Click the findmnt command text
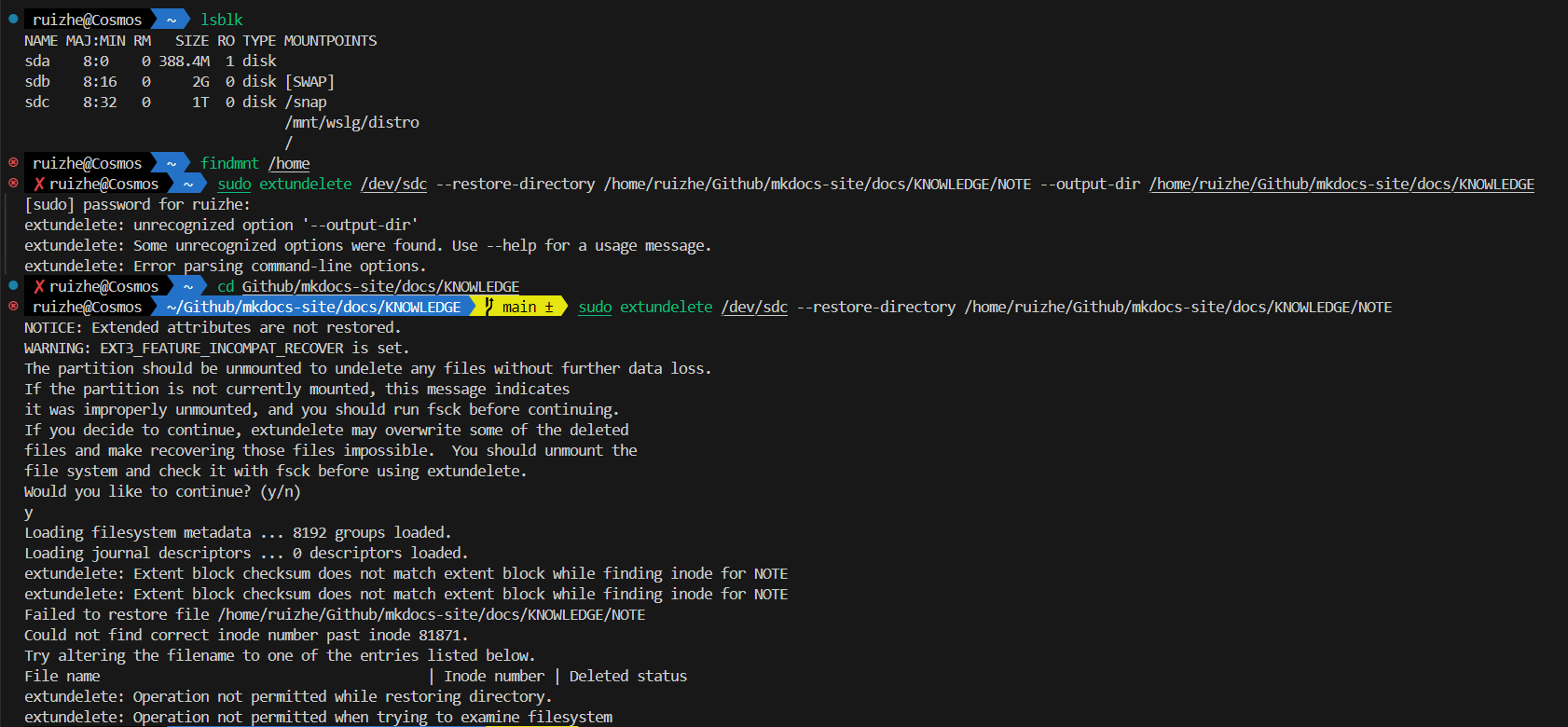The image size is (1568, 727). [x=229, y=163]
